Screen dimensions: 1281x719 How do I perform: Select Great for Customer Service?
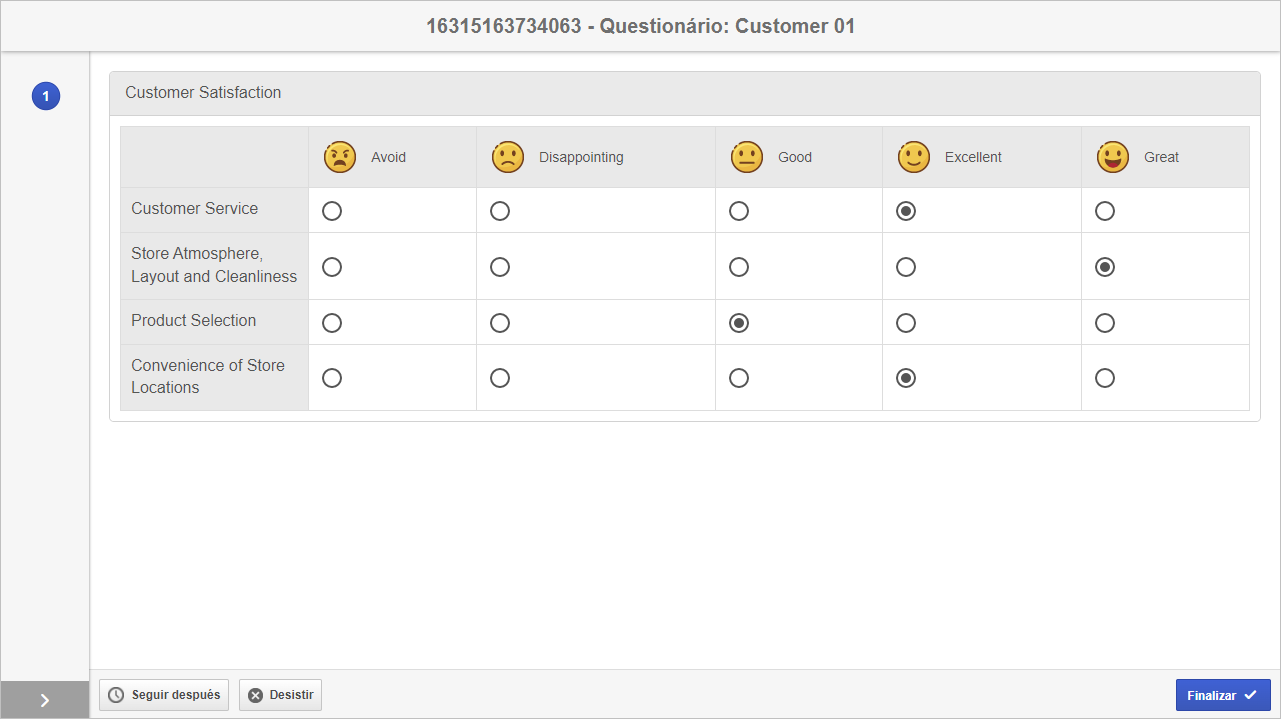coord(1105,211)
